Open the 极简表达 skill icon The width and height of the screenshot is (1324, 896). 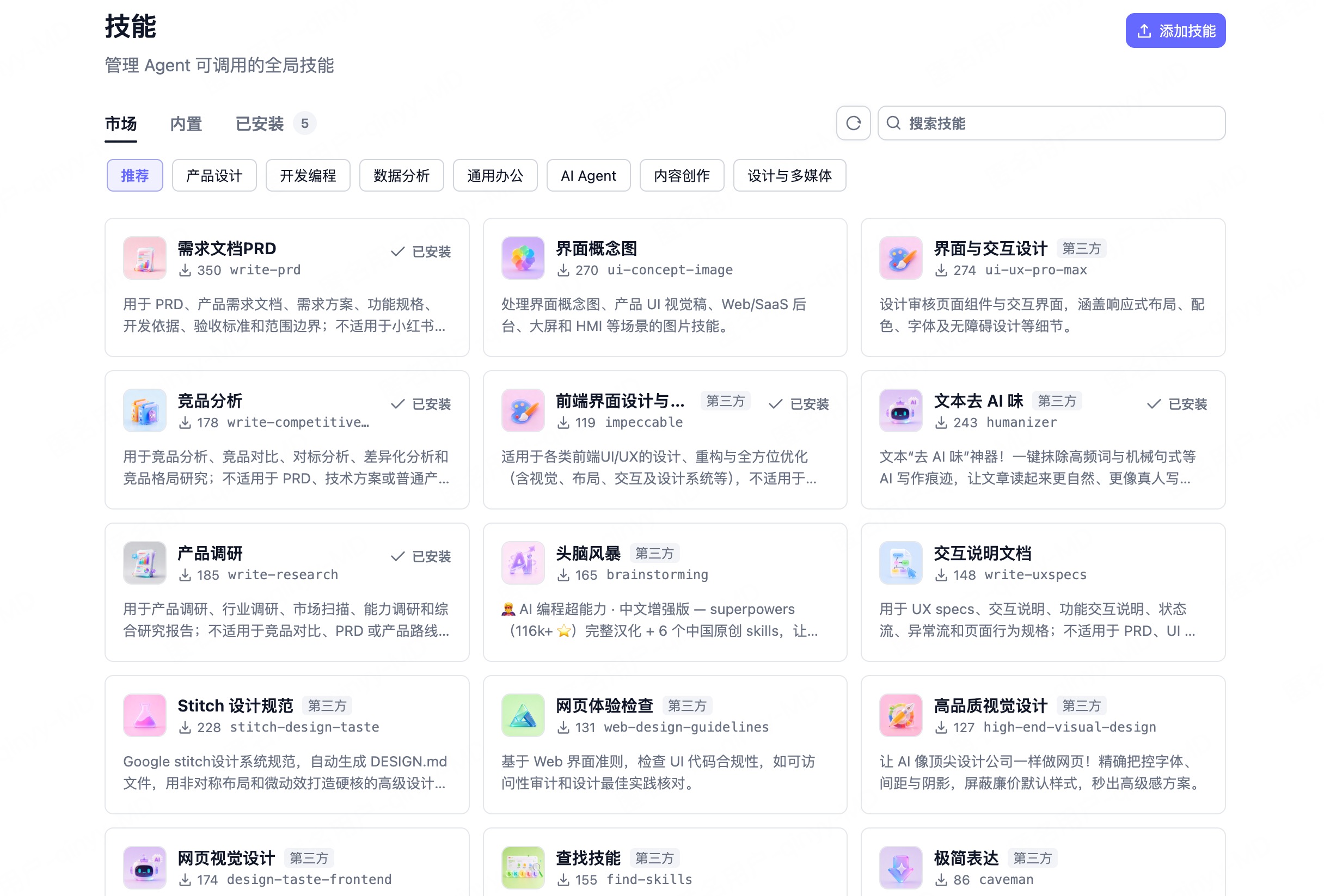click(x=900, y=868)
